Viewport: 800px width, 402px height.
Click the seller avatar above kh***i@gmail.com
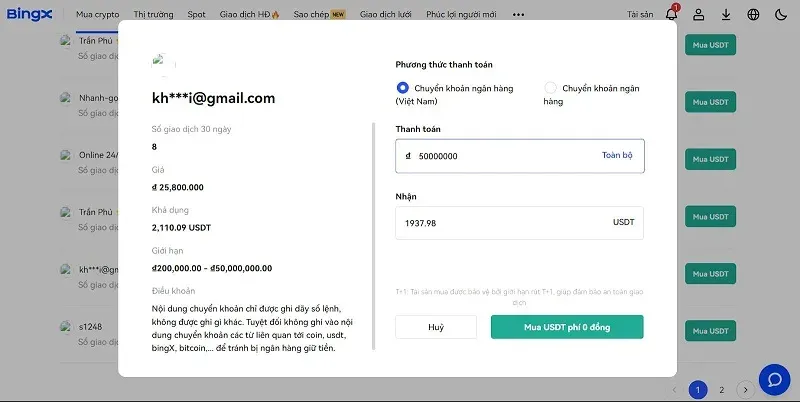162,66
